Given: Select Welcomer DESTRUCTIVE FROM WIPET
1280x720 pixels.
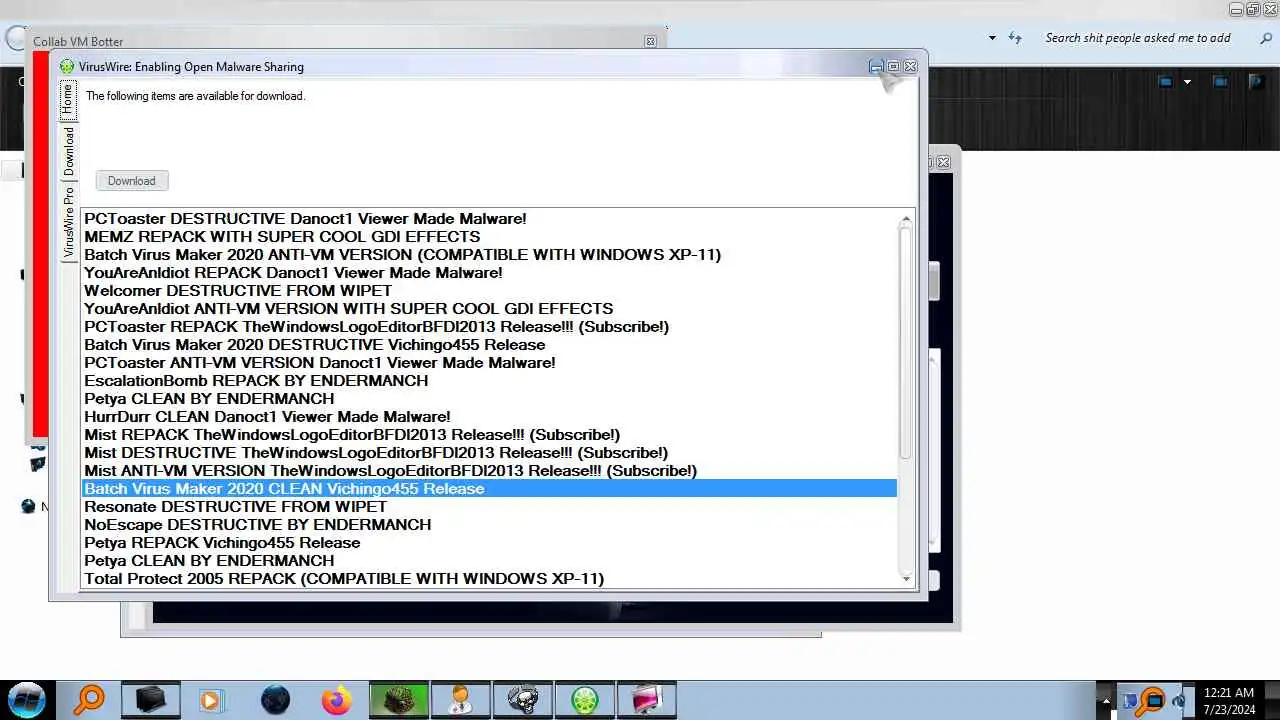Looking at the screenshot, I should [490, 291].
